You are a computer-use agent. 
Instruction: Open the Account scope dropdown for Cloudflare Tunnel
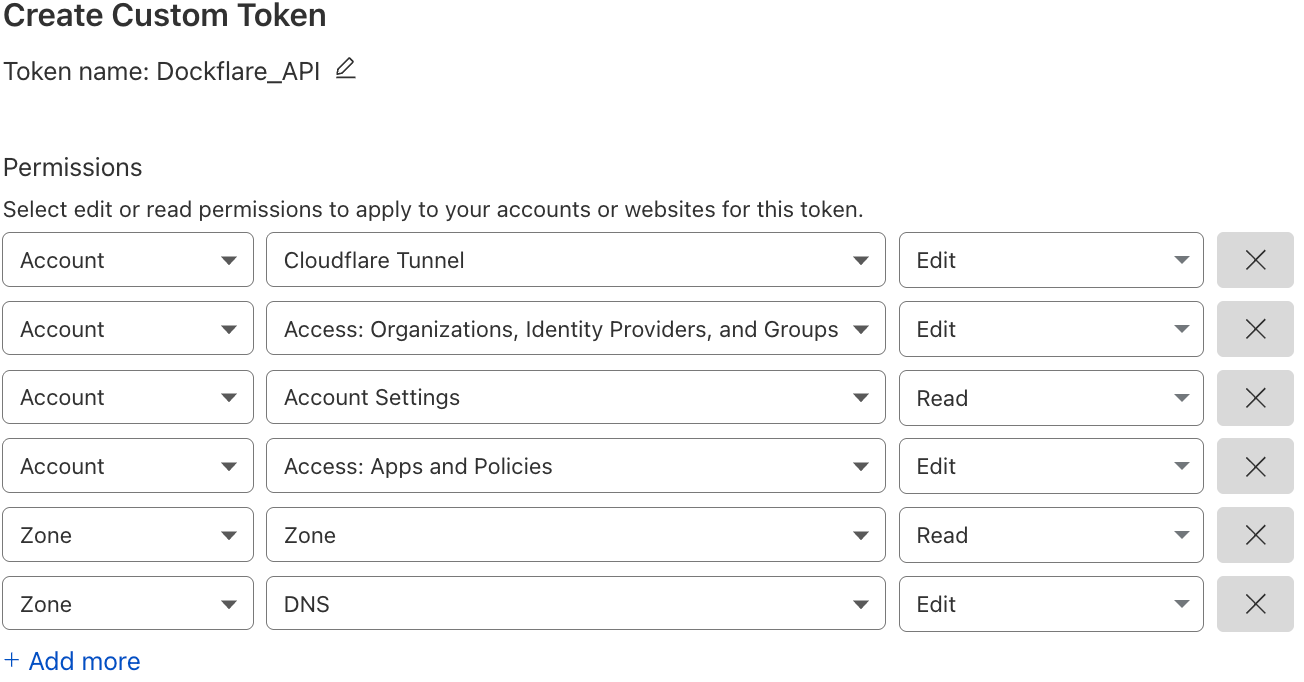(128, 260)
